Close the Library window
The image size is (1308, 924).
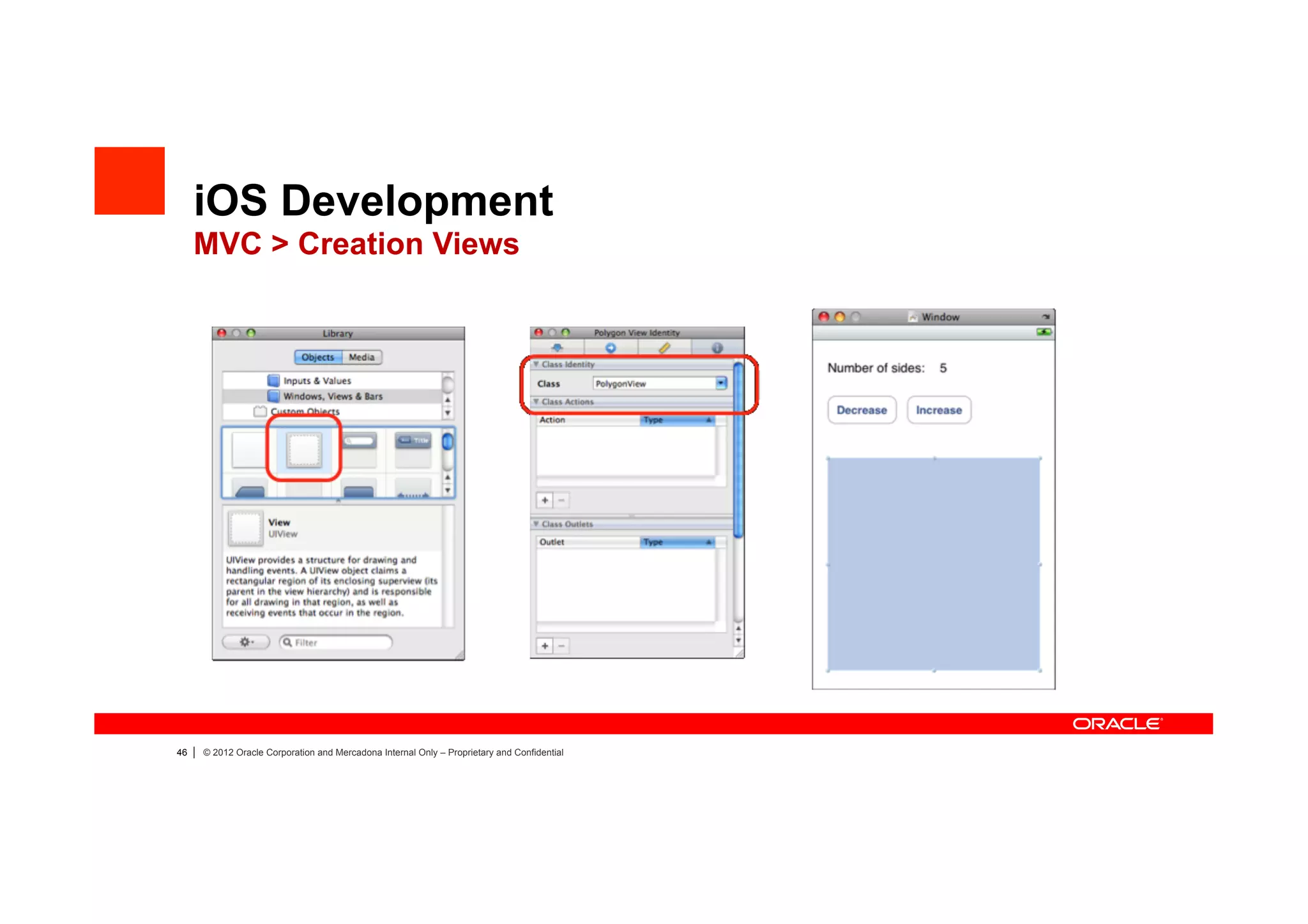coord(222,333)
